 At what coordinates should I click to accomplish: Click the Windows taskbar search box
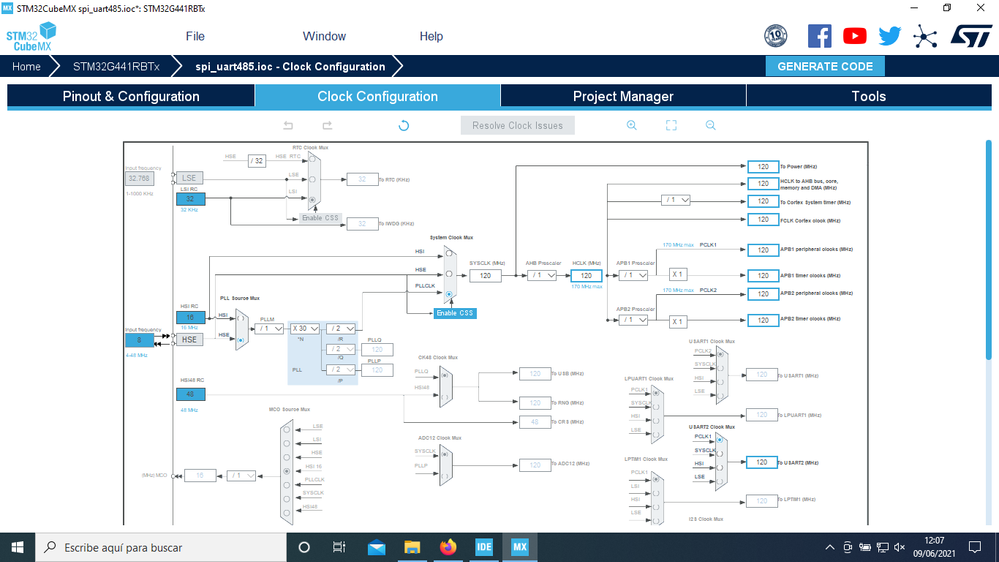[x=161, y=547]
